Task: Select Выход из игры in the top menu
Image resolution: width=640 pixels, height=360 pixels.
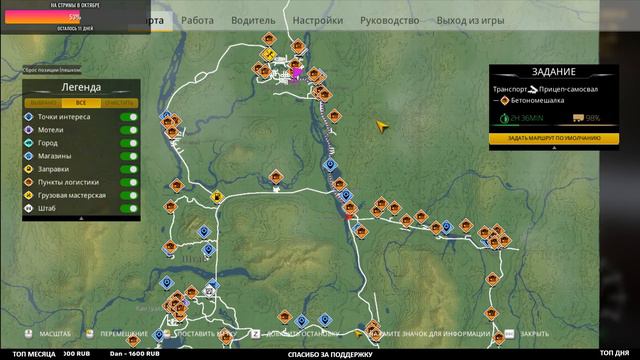Action: (470, 20)
